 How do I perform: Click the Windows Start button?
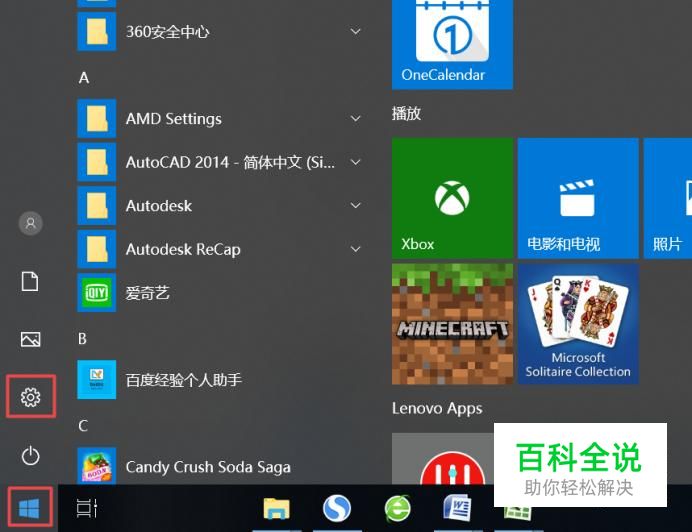(30, 509)
